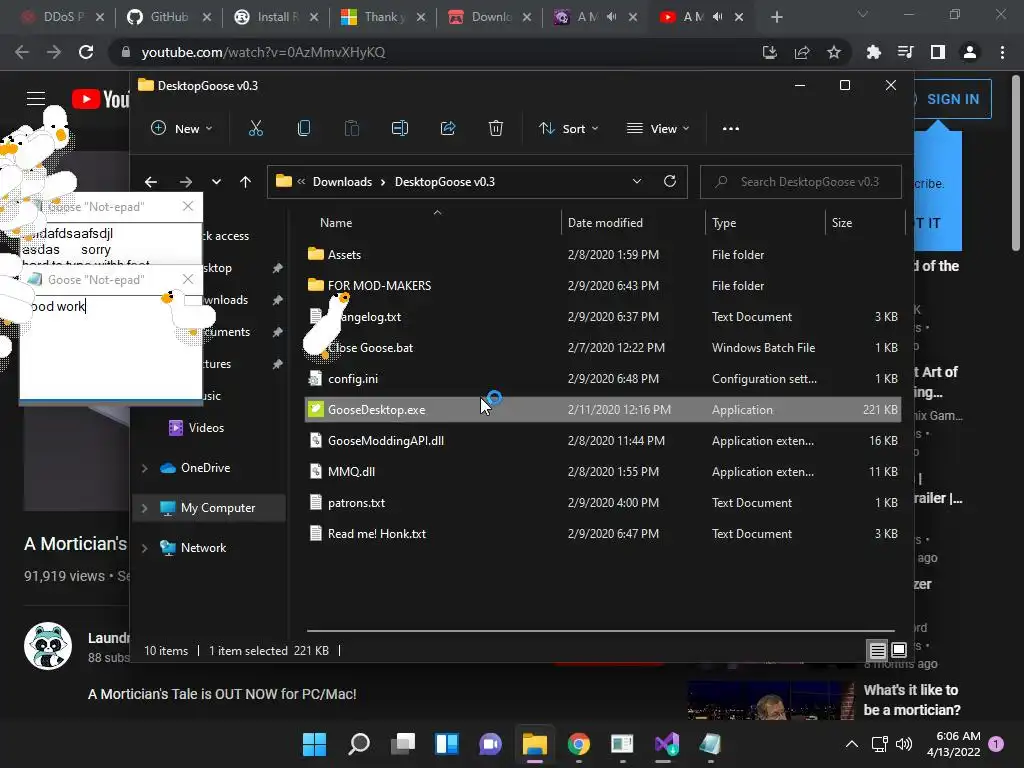
Task: Click the Copy icon in File Explorer toolbar
Action: 304,129
